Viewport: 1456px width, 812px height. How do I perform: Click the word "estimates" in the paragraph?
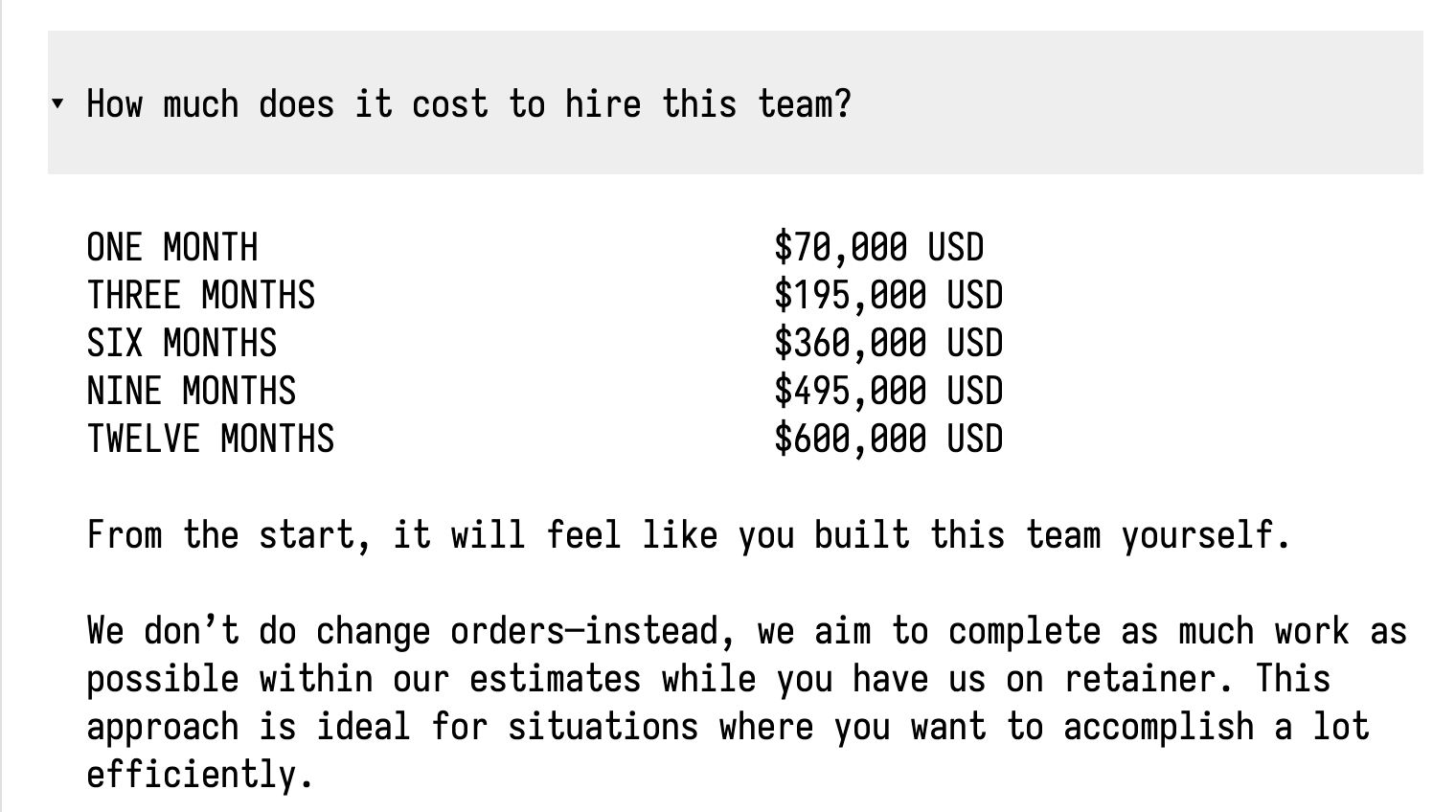pyautogui.click(x=555, y=679)
